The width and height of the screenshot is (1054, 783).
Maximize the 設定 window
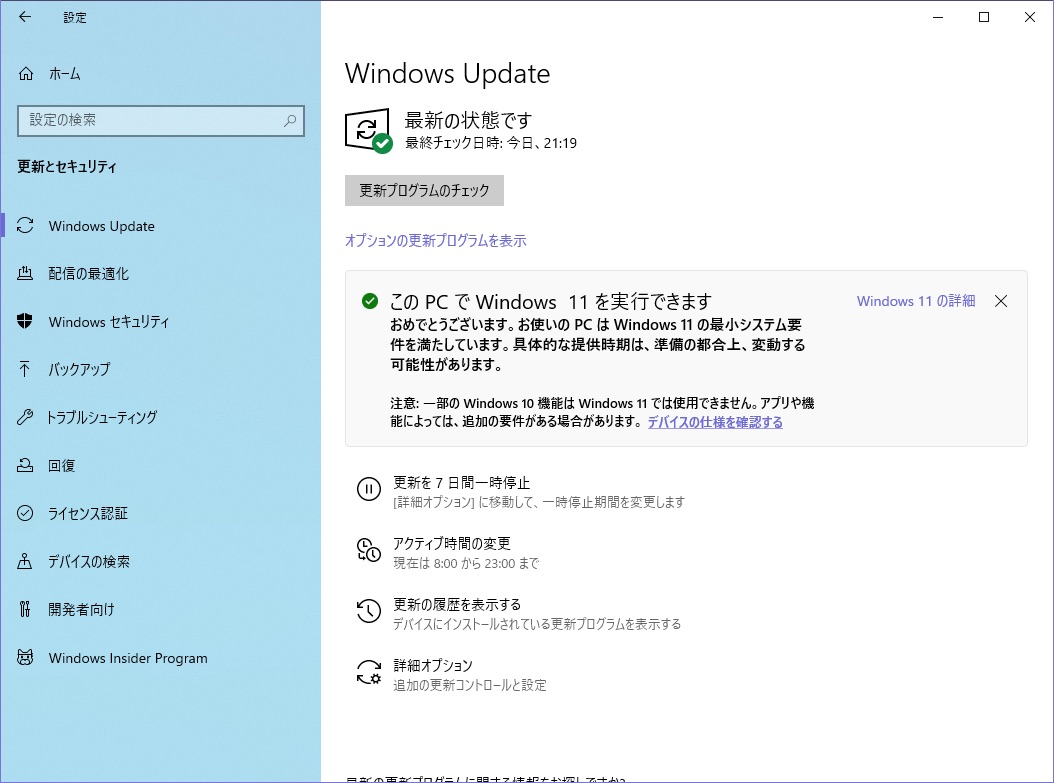[x=983, y=17]
